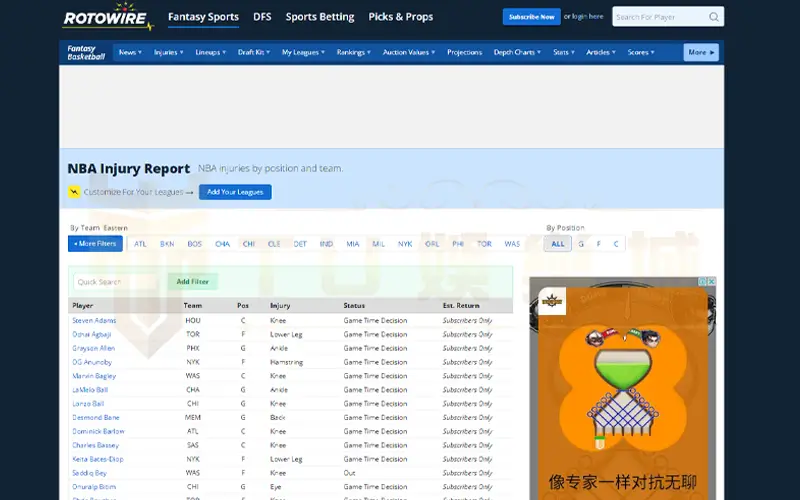Open Steven Adams player link
Viewport: 800px width, 500px height.
(x=94, y=320)
